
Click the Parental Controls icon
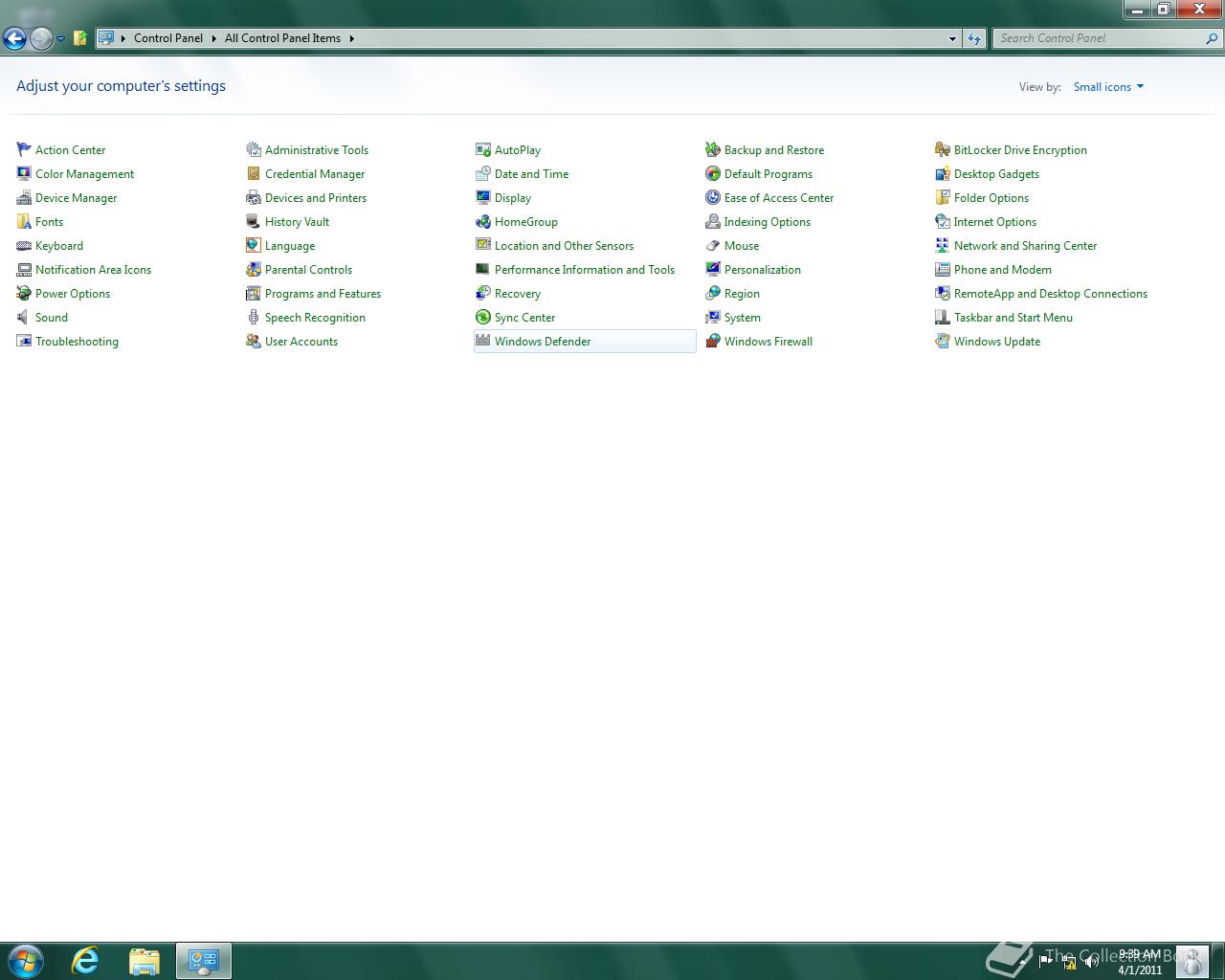254,269
